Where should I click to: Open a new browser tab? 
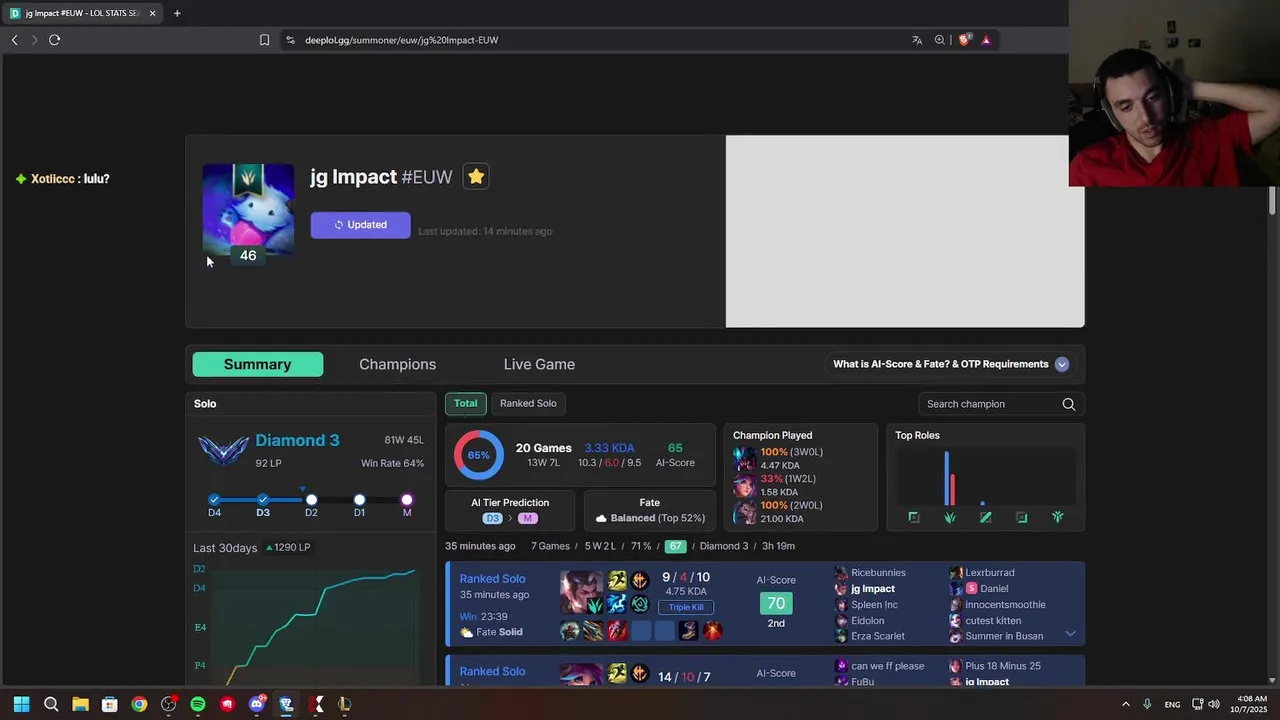[x=177, y=13]
